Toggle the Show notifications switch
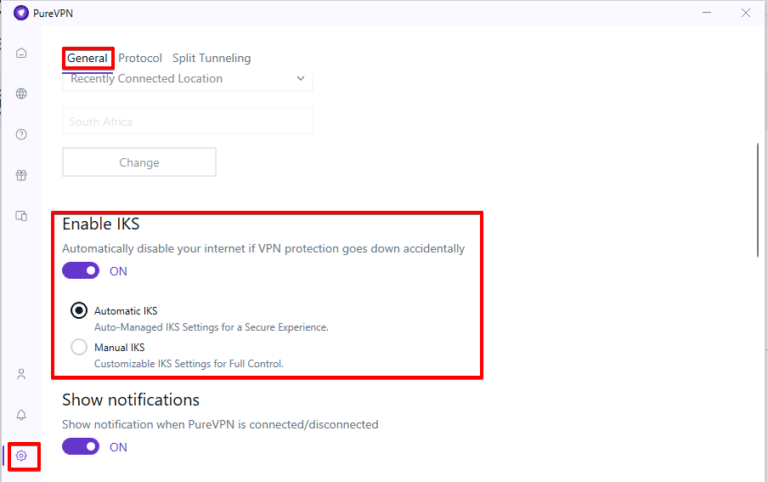The image size is (768, 482). (x=81, y=447)
